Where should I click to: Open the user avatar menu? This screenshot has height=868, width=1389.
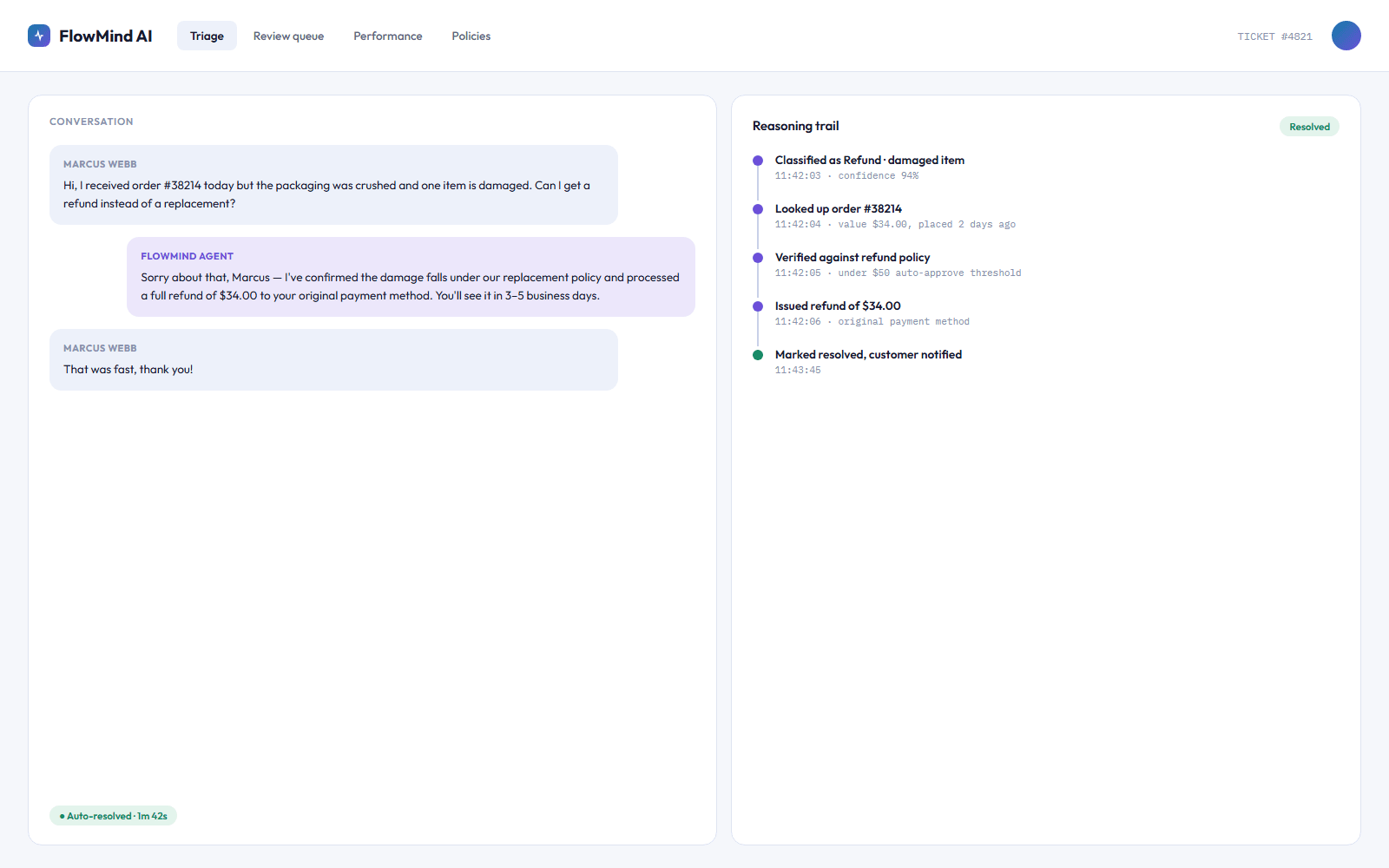click(x=1346, y=36)
